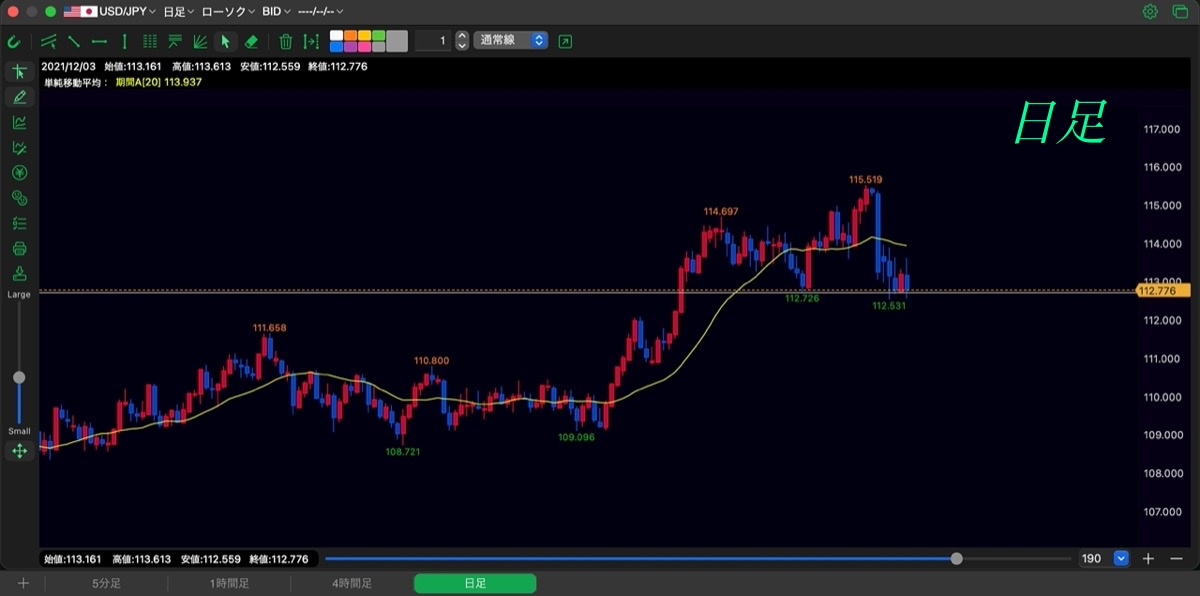The height and width of the screenshot is (596, 1200).
Task: Select the trend line drawing tool
Action: 74,41
